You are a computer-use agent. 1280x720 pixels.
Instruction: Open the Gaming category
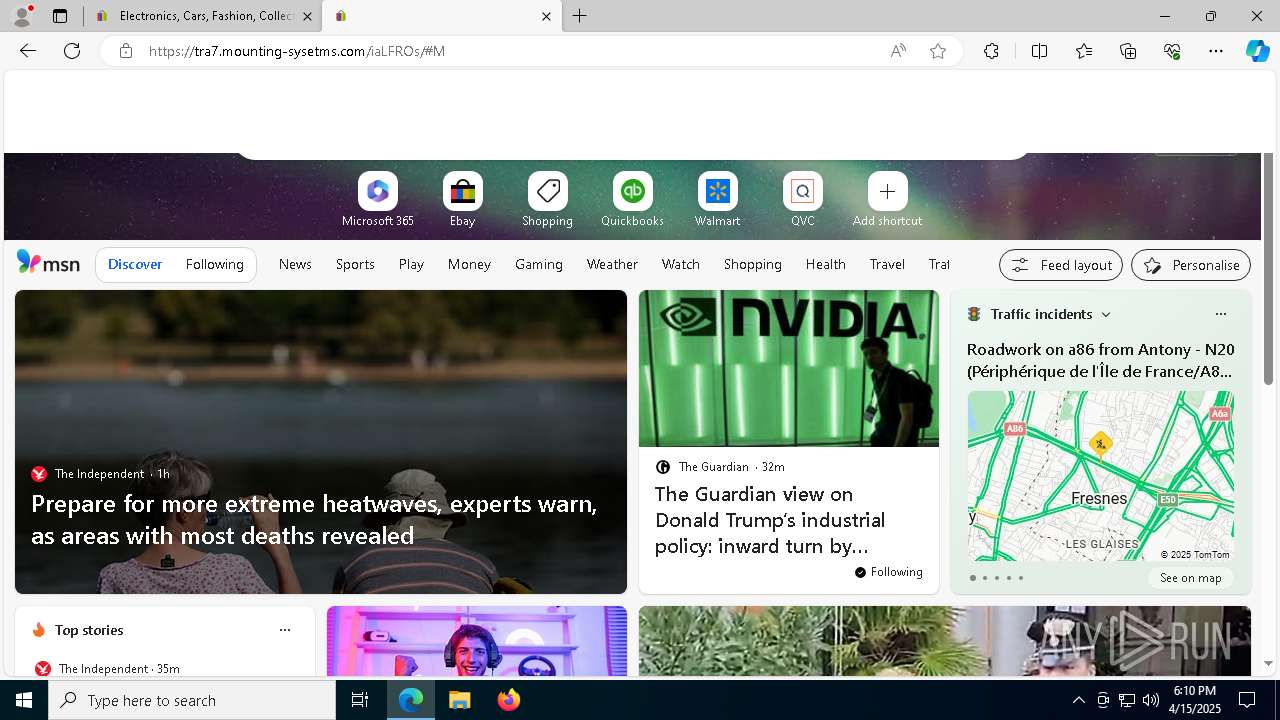click(539, 264)
